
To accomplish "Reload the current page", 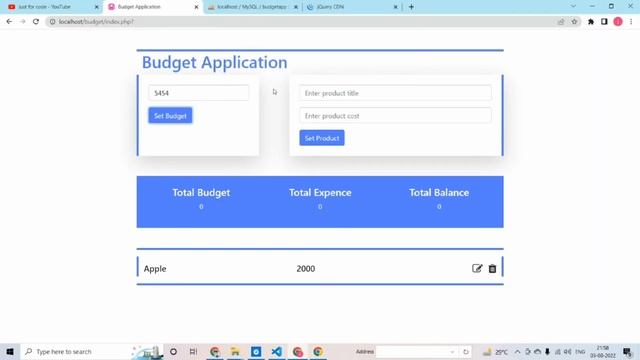I will [x=36, y=22].
